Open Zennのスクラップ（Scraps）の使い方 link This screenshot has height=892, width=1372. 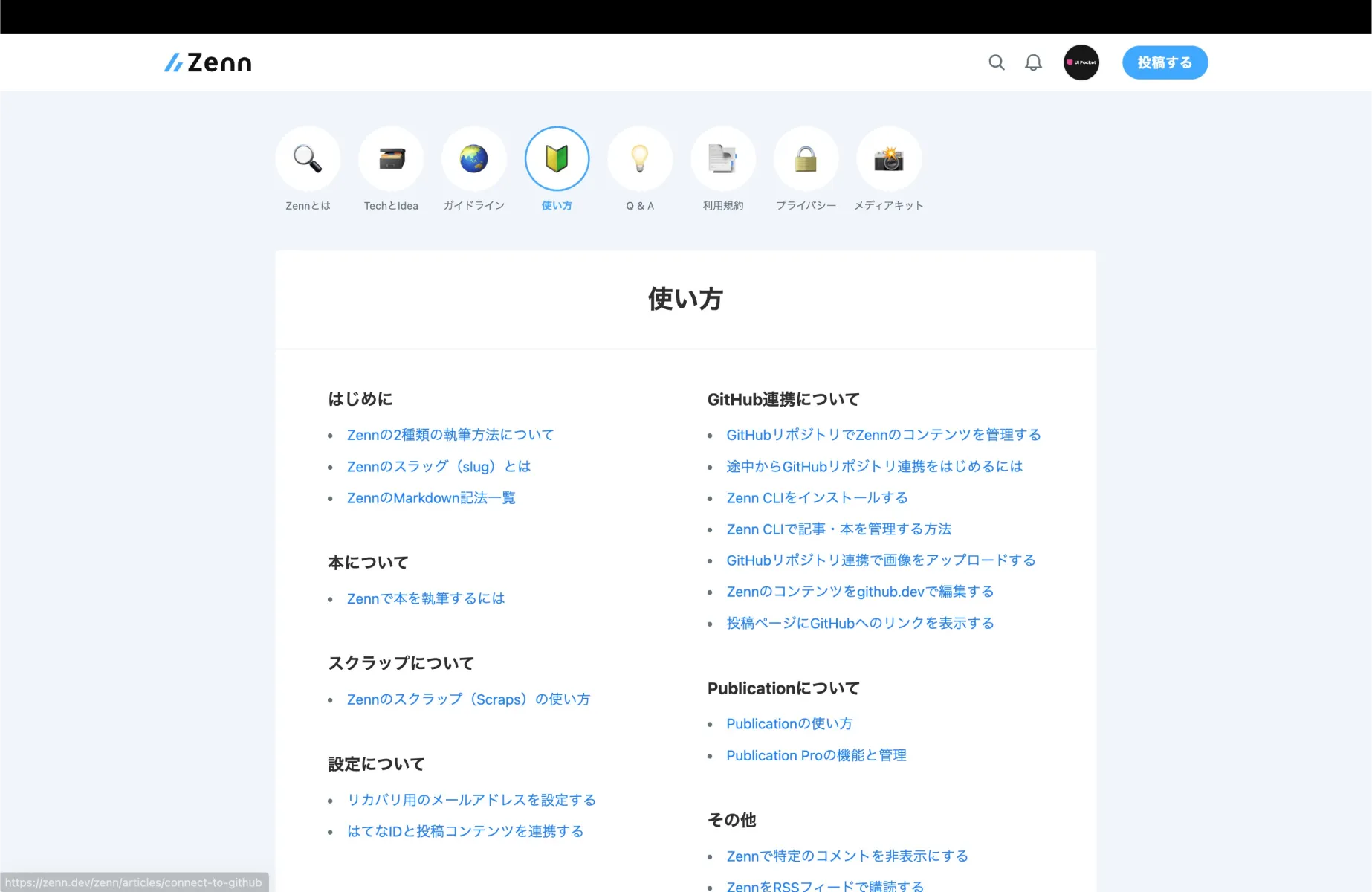click(468, 699)
